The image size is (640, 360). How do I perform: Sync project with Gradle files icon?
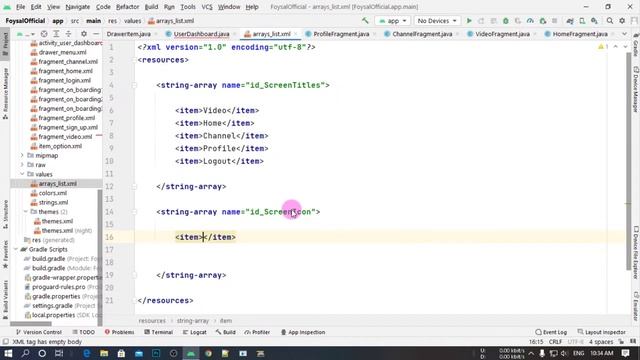click(x=570, y=21)
